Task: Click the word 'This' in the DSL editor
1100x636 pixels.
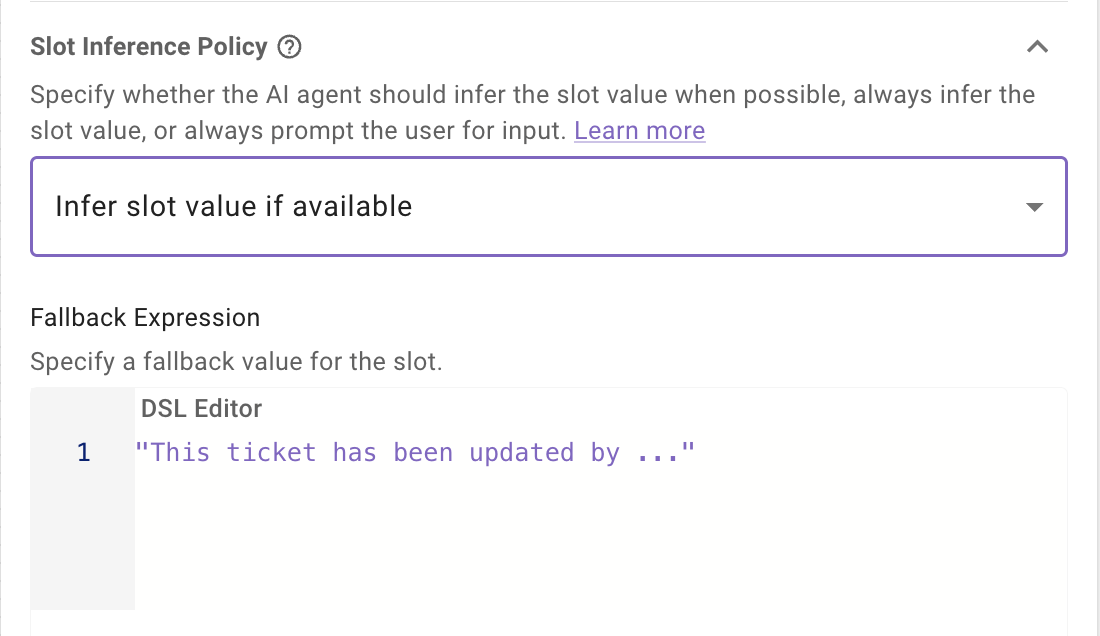Action: pos(180,452)
